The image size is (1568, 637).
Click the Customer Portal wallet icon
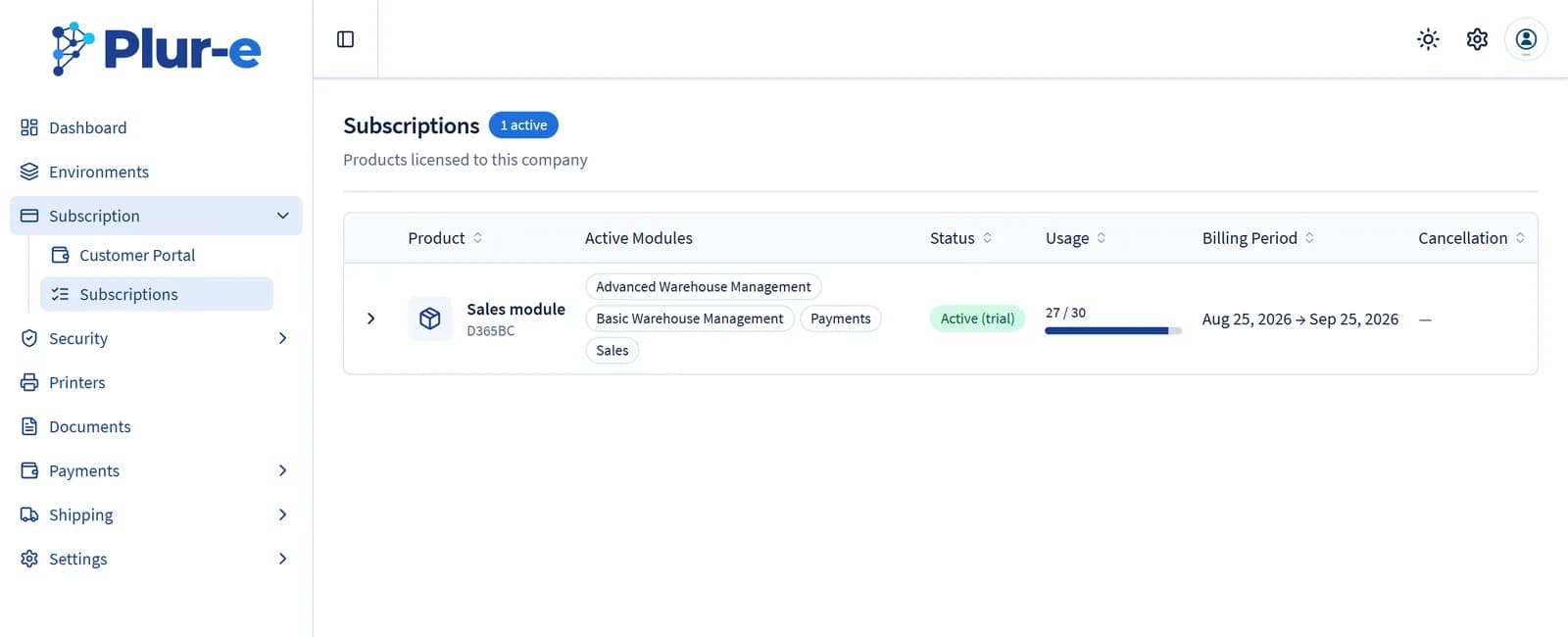coord(60,255)
